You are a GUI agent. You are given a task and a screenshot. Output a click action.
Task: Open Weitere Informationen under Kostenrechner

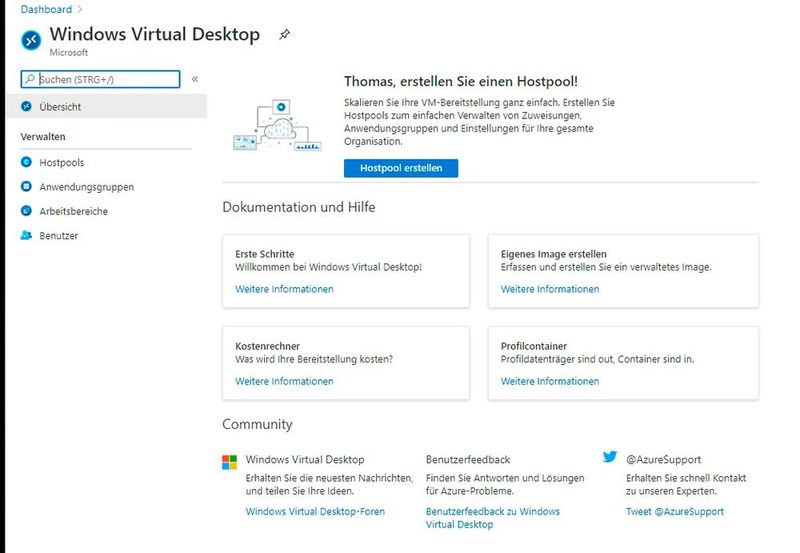(284, 382)
